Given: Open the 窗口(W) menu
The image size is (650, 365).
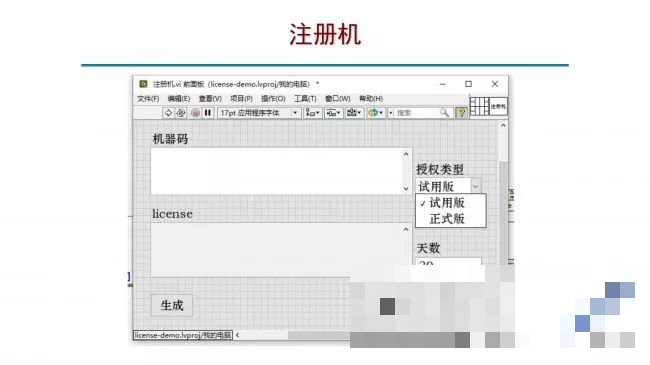Looking at the screenshot, I should coord(337,99).
